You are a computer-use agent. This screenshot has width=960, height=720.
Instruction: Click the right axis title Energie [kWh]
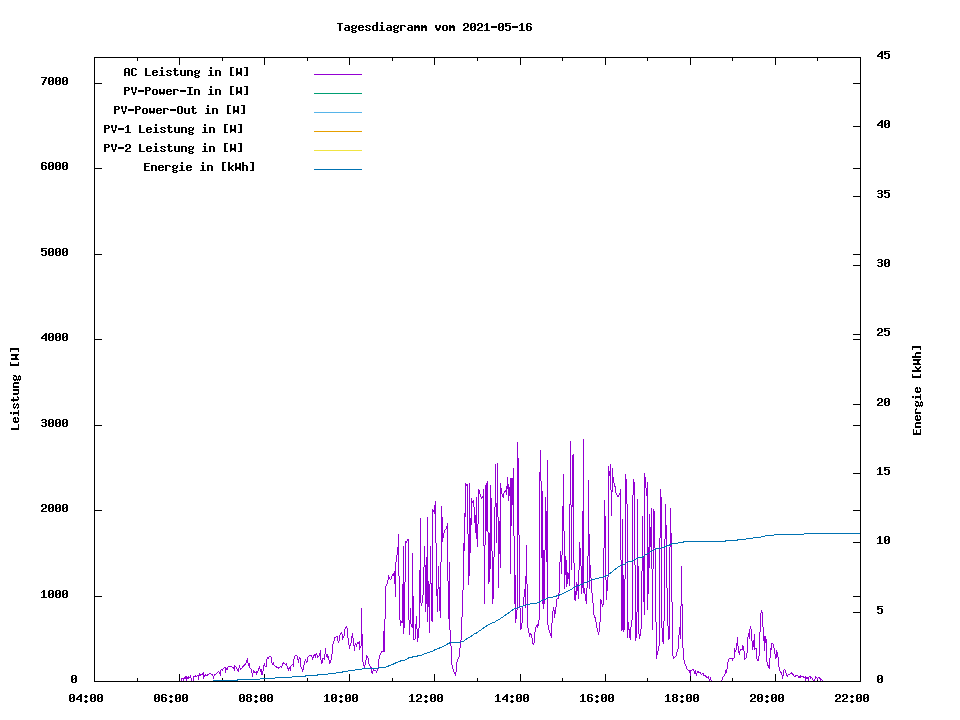(x=918, y=390)
